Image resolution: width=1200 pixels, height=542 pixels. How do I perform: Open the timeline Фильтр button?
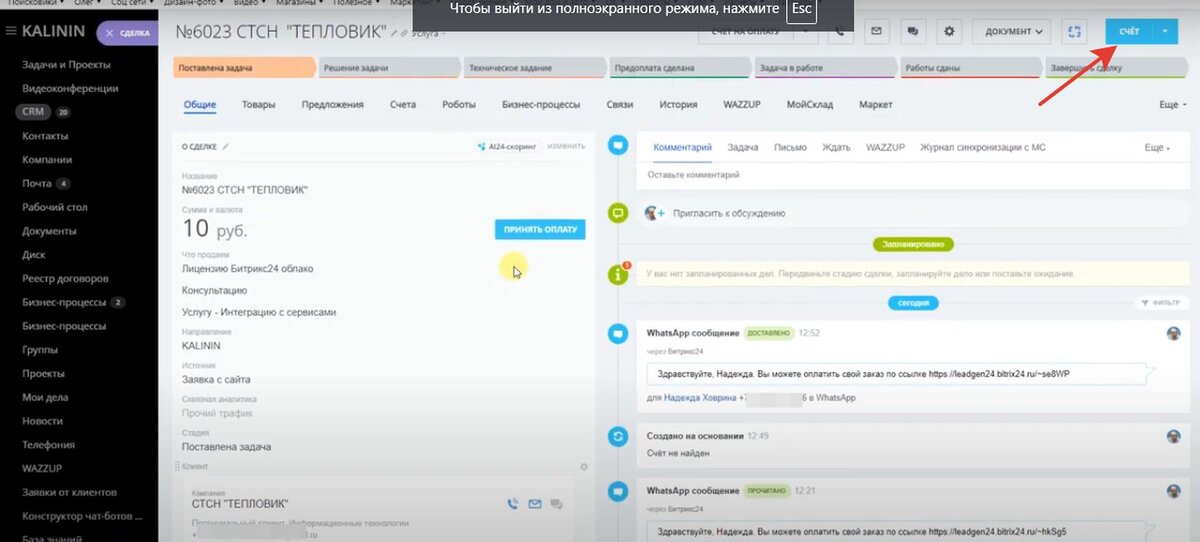coord(1160,302)
